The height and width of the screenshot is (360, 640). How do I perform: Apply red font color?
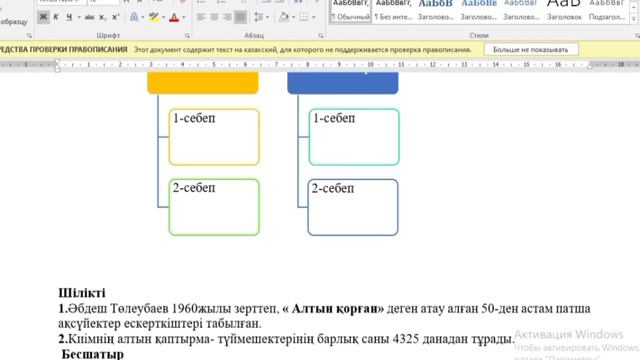tap(174, 17)
